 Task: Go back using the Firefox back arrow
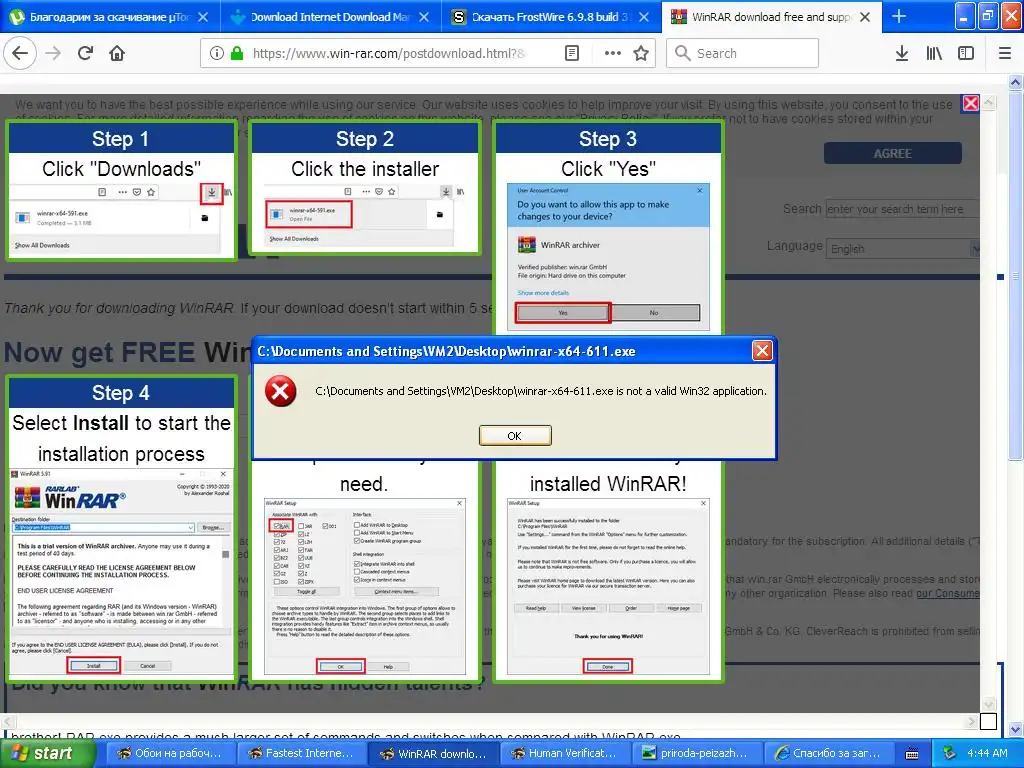point(20,53)
